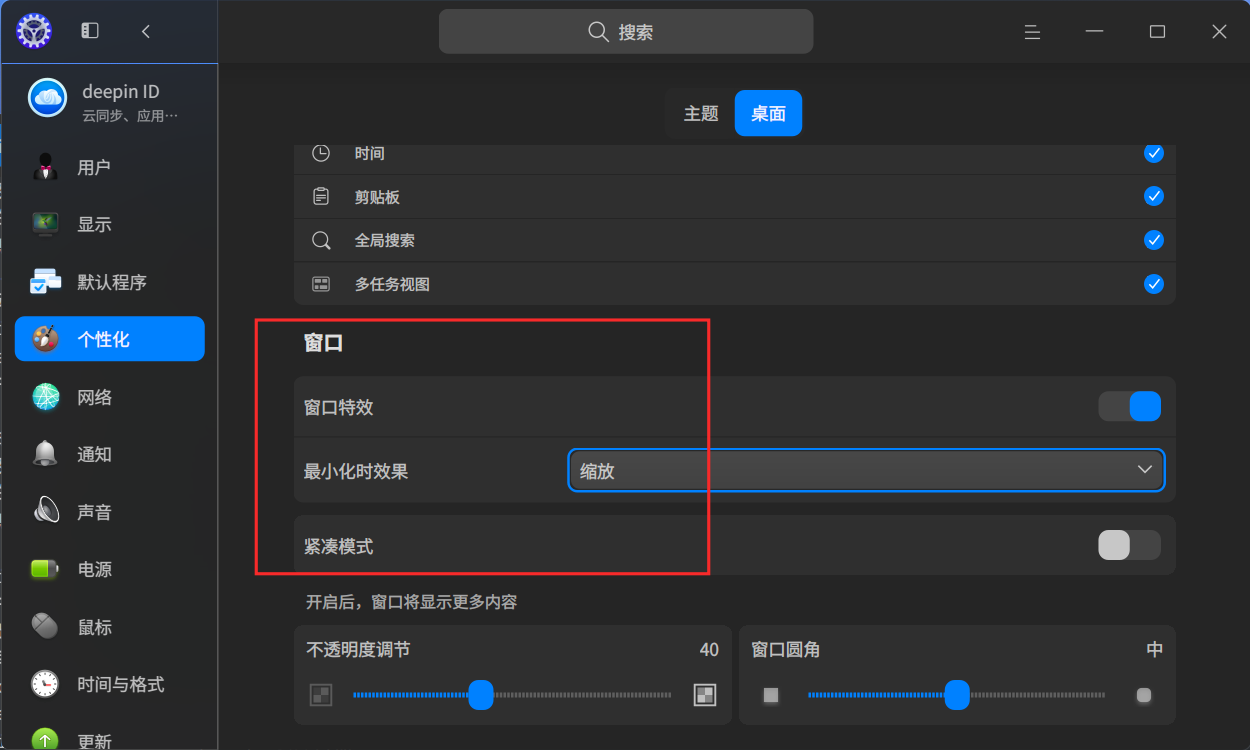Click the Control Center gear logo icon

click(34, 31)
